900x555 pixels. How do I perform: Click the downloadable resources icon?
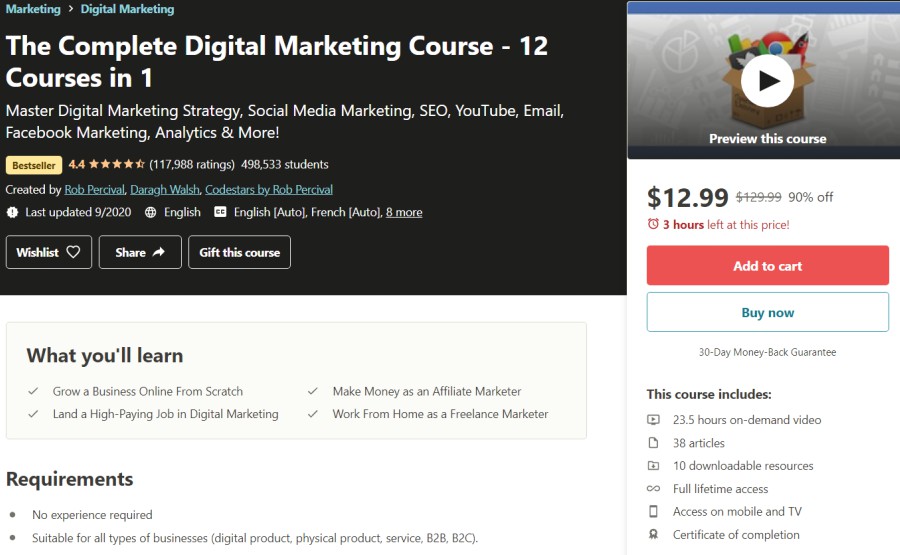click(x=653, y=465)
